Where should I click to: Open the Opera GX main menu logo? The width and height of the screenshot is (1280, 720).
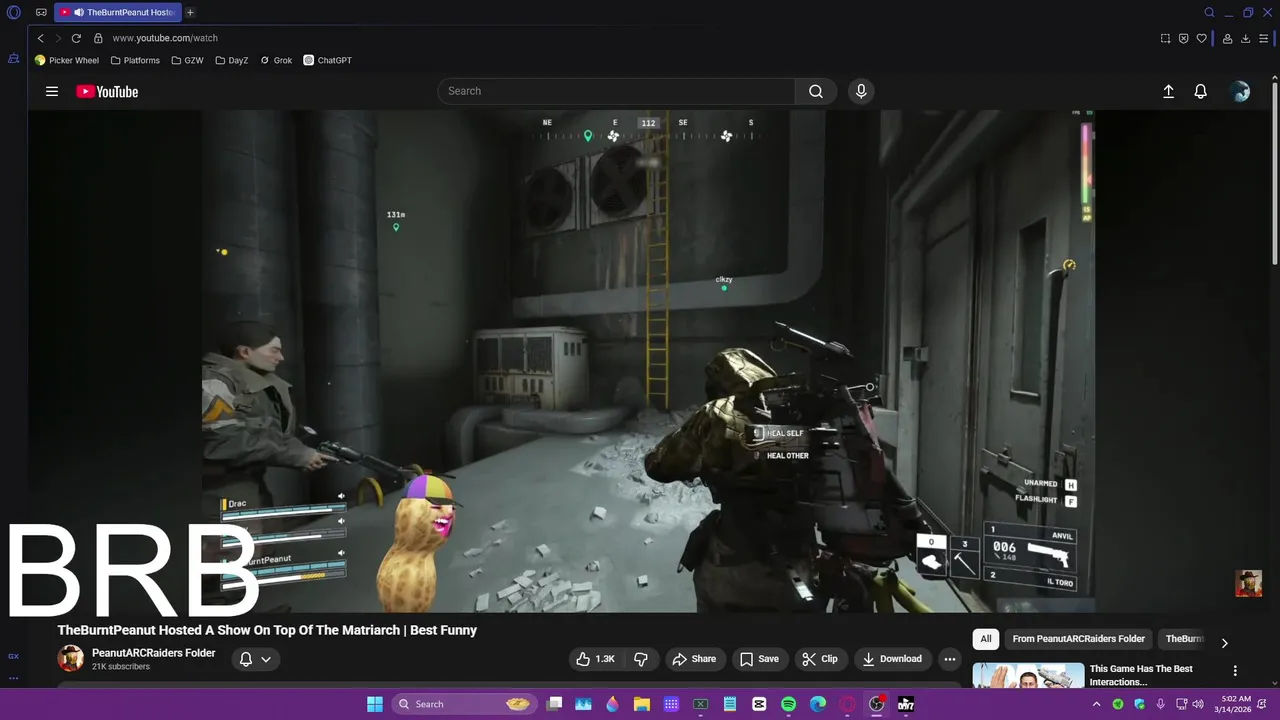[x=14, y=13]
